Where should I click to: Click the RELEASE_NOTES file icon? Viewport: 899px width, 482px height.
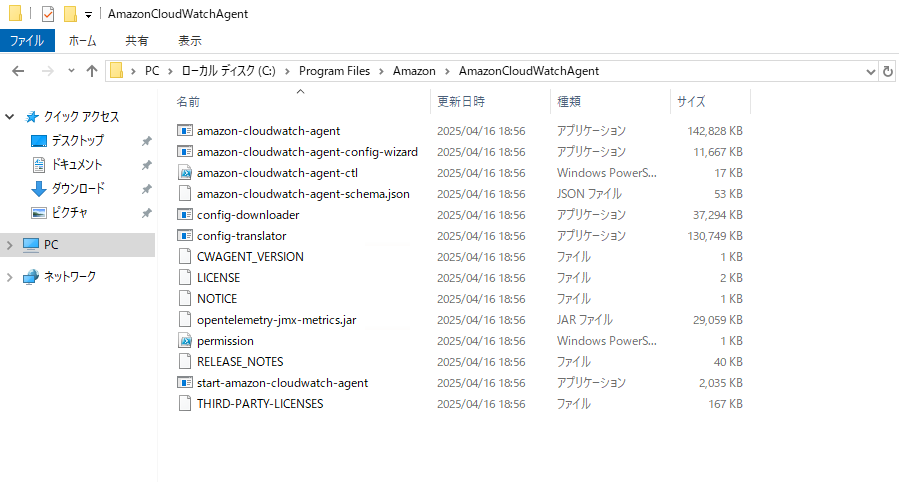185,362
